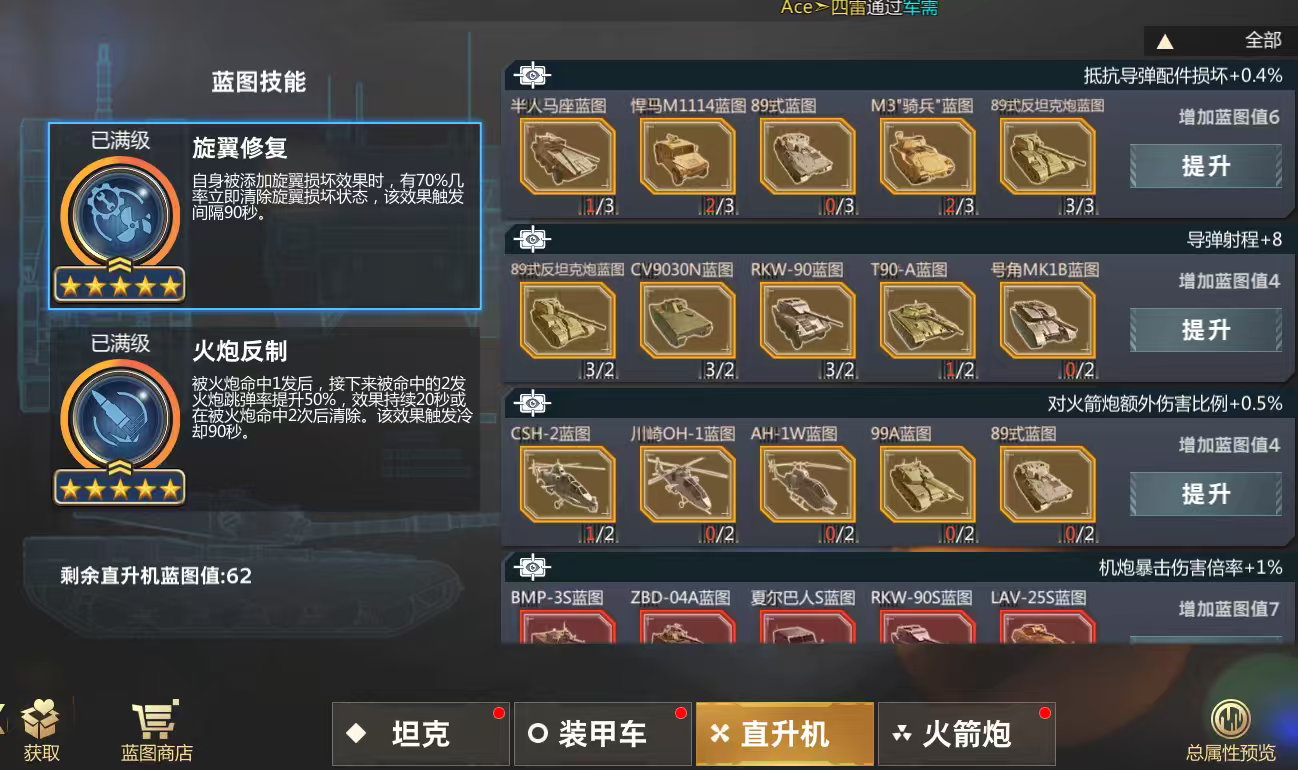The height and width of the screenshot is (770, 1298).
Task: Switch to the 坦克 tab
Action: click(x=421, y=735)
